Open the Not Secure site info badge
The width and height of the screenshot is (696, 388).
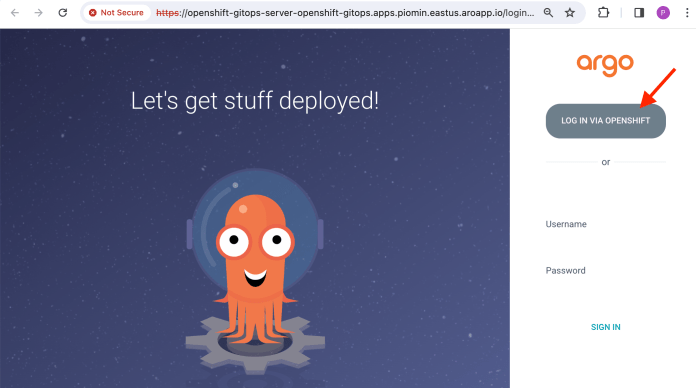pyautogui.click(x=116, y=12)
